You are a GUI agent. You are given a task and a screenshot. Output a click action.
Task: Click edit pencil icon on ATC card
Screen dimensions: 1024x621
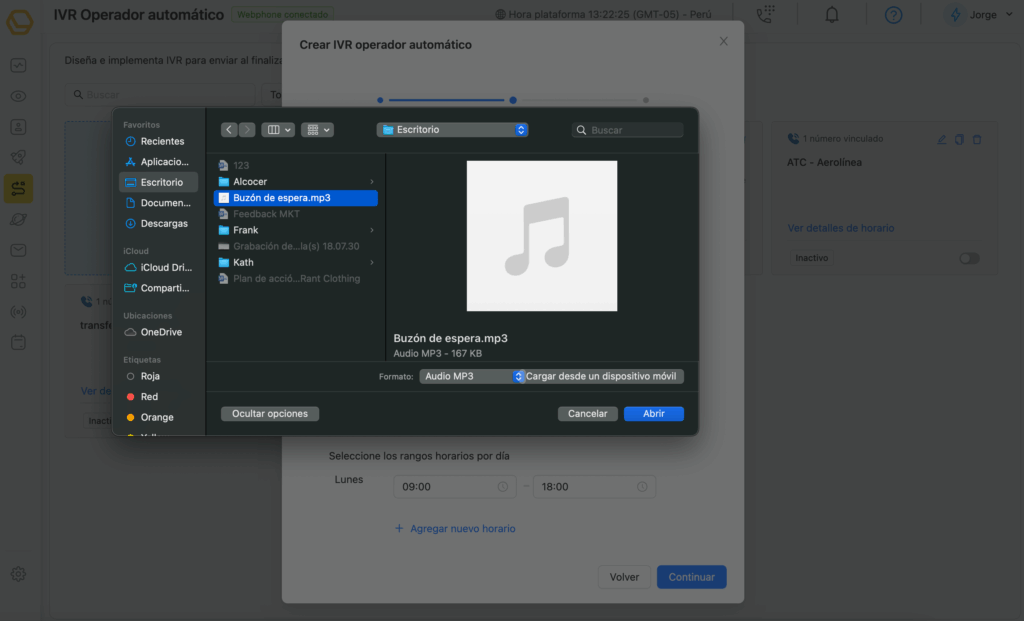[x=942, y=139]
